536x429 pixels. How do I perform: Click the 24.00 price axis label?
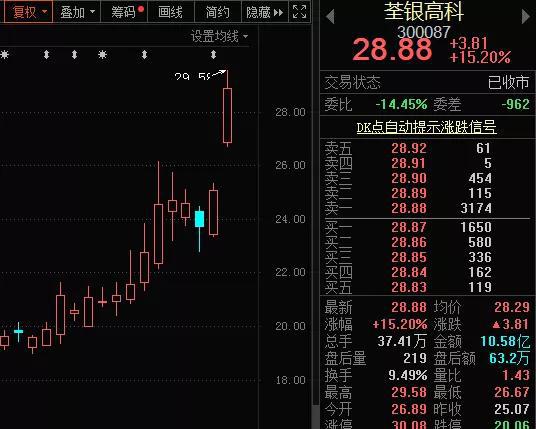pos(290,219)
